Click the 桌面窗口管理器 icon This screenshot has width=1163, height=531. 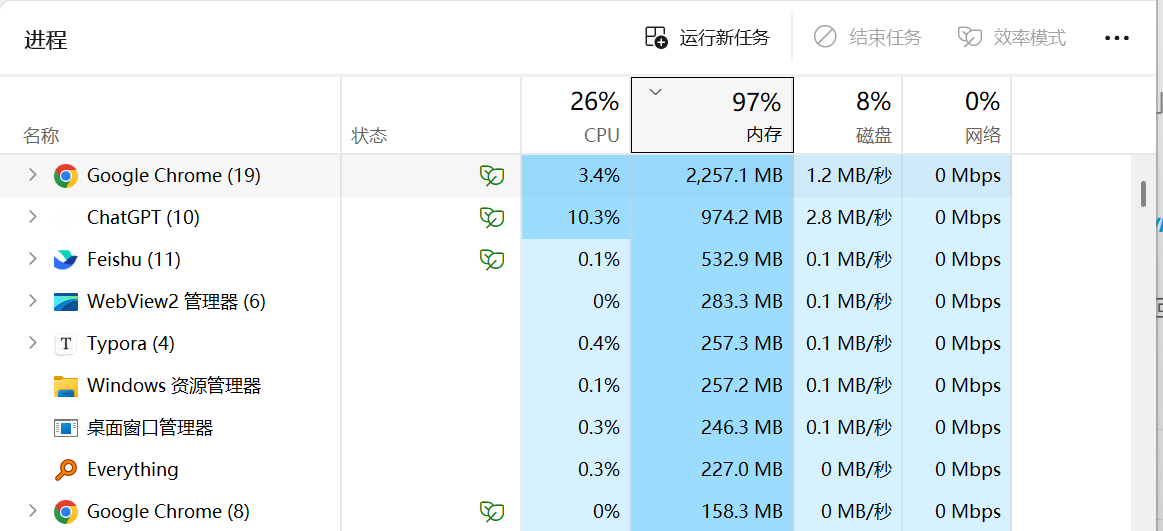click(x=66, y=428)
